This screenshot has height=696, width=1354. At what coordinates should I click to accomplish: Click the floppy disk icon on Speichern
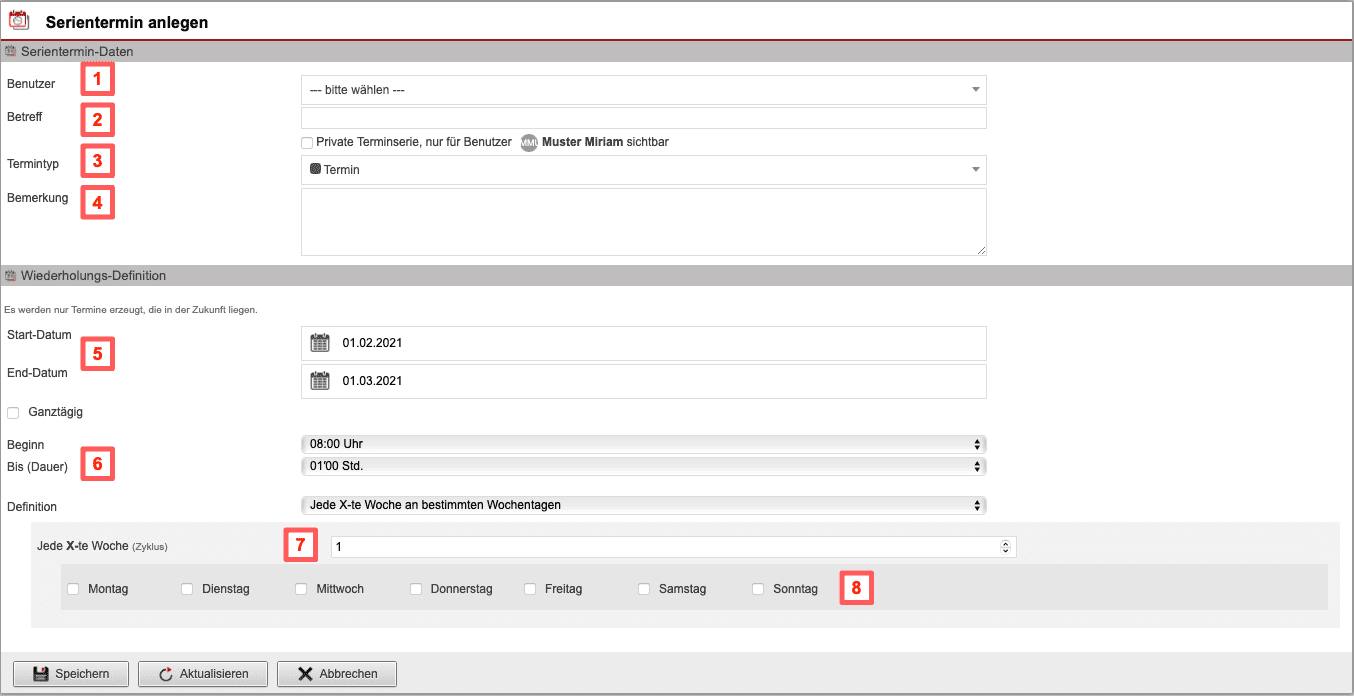pyautogui.click(x=40, y=674)
